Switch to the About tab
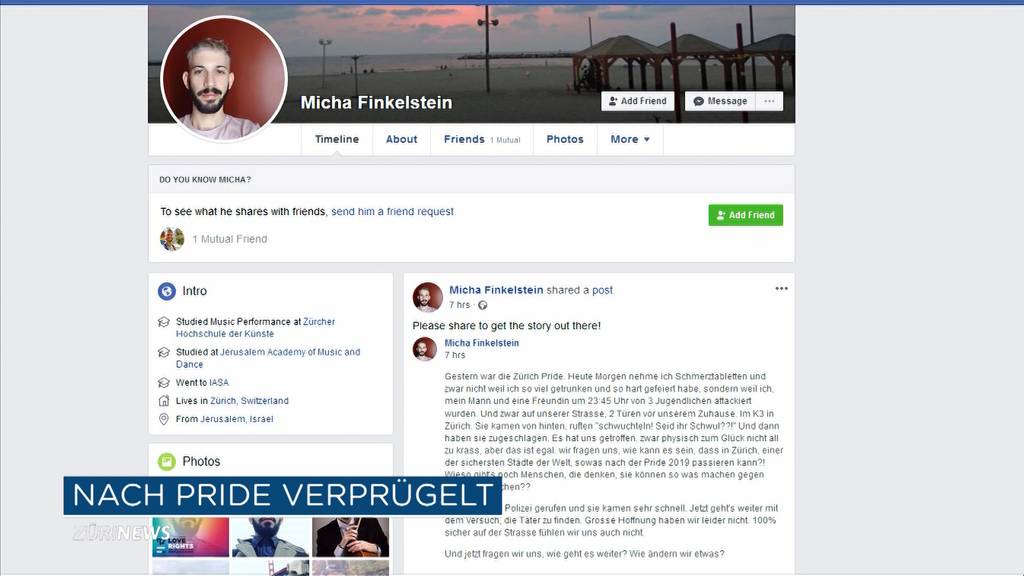Screen dimensions: 1024x576 point(401,139)
